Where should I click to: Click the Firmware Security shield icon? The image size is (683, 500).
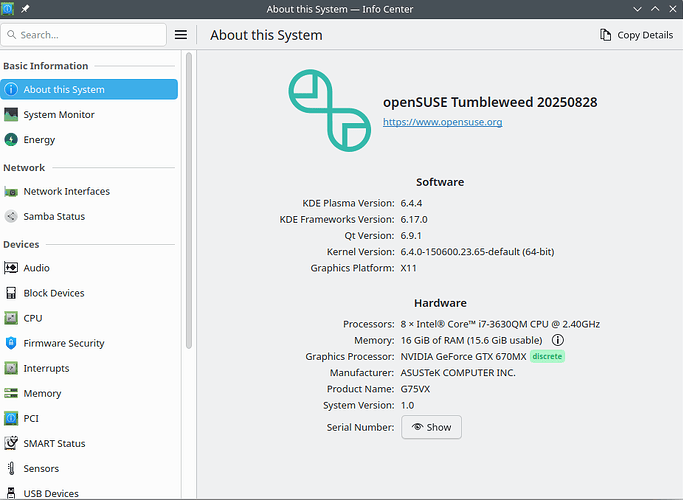pos(11,343)
